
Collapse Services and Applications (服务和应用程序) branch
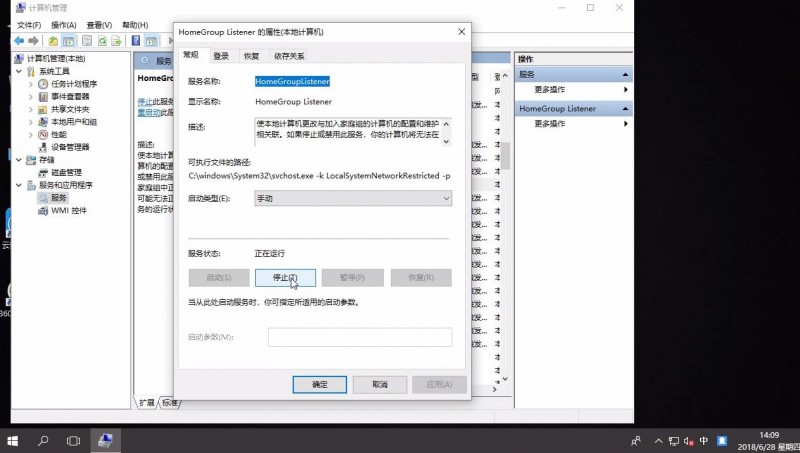(x=19, y=185)
